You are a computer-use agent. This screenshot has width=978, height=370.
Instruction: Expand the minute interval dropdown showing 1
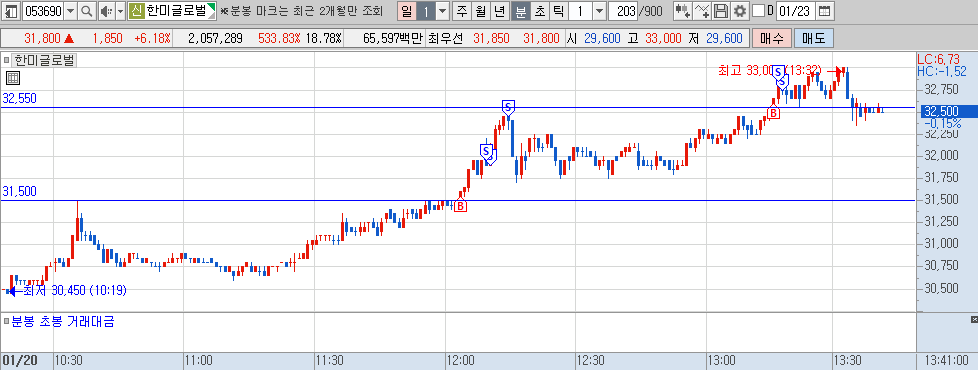599,11
